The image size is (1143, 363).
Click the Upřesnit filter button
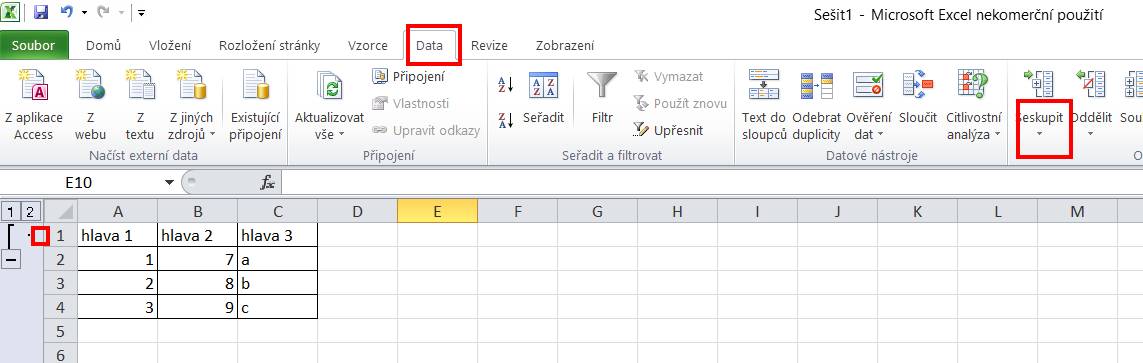pos(668,130)
